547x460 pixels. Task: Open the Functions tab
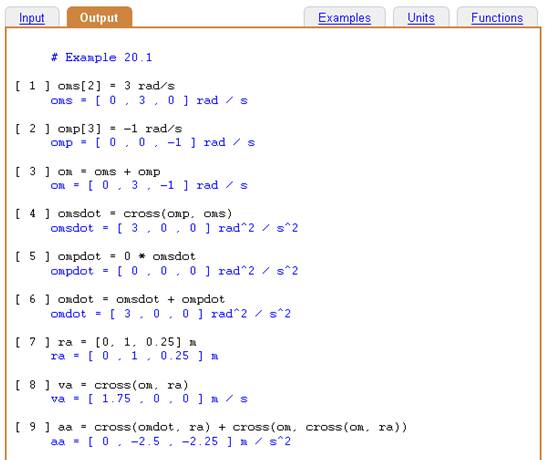497,17
